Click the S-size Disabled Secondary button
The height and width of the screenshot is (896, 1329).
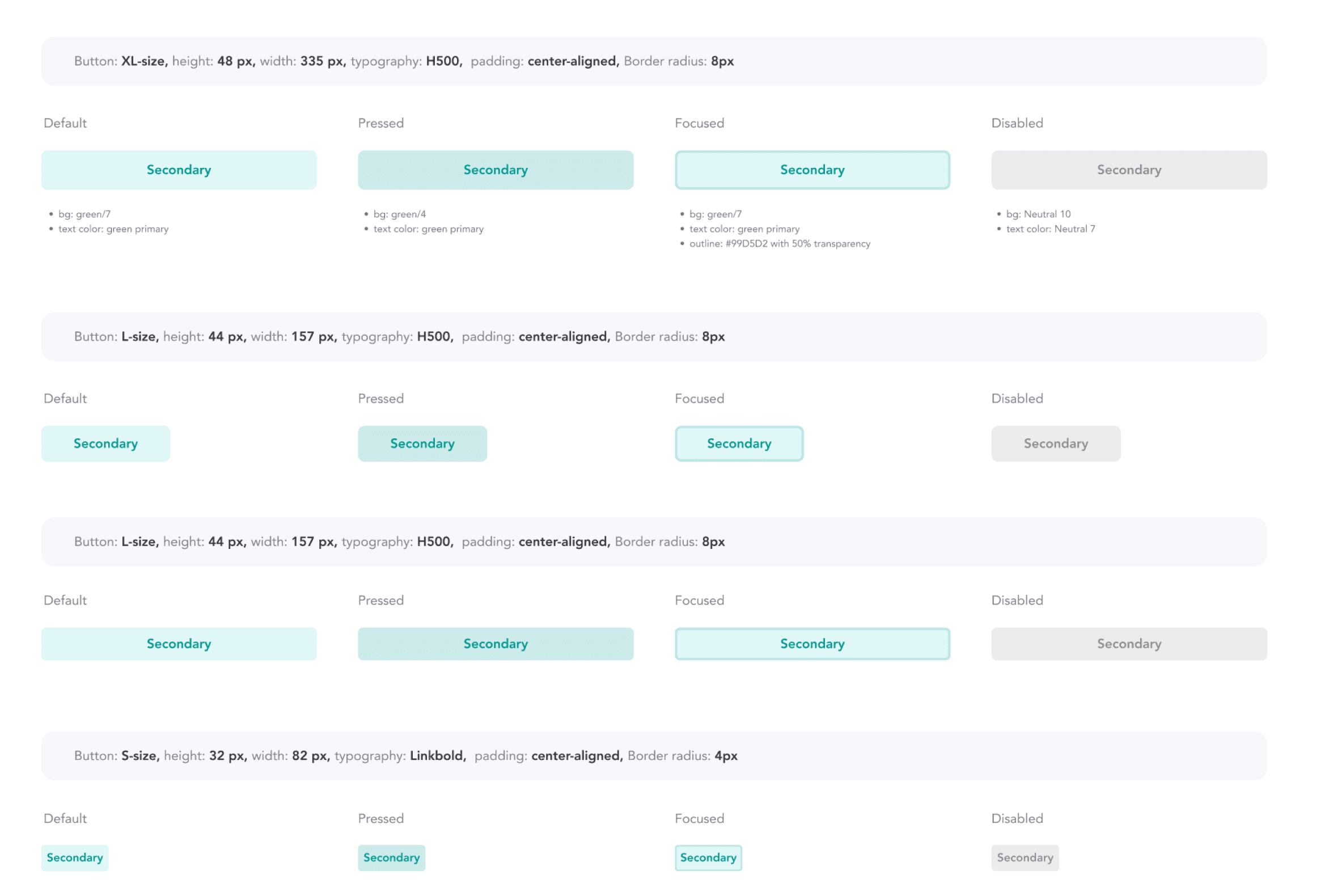click(1025, 857)
